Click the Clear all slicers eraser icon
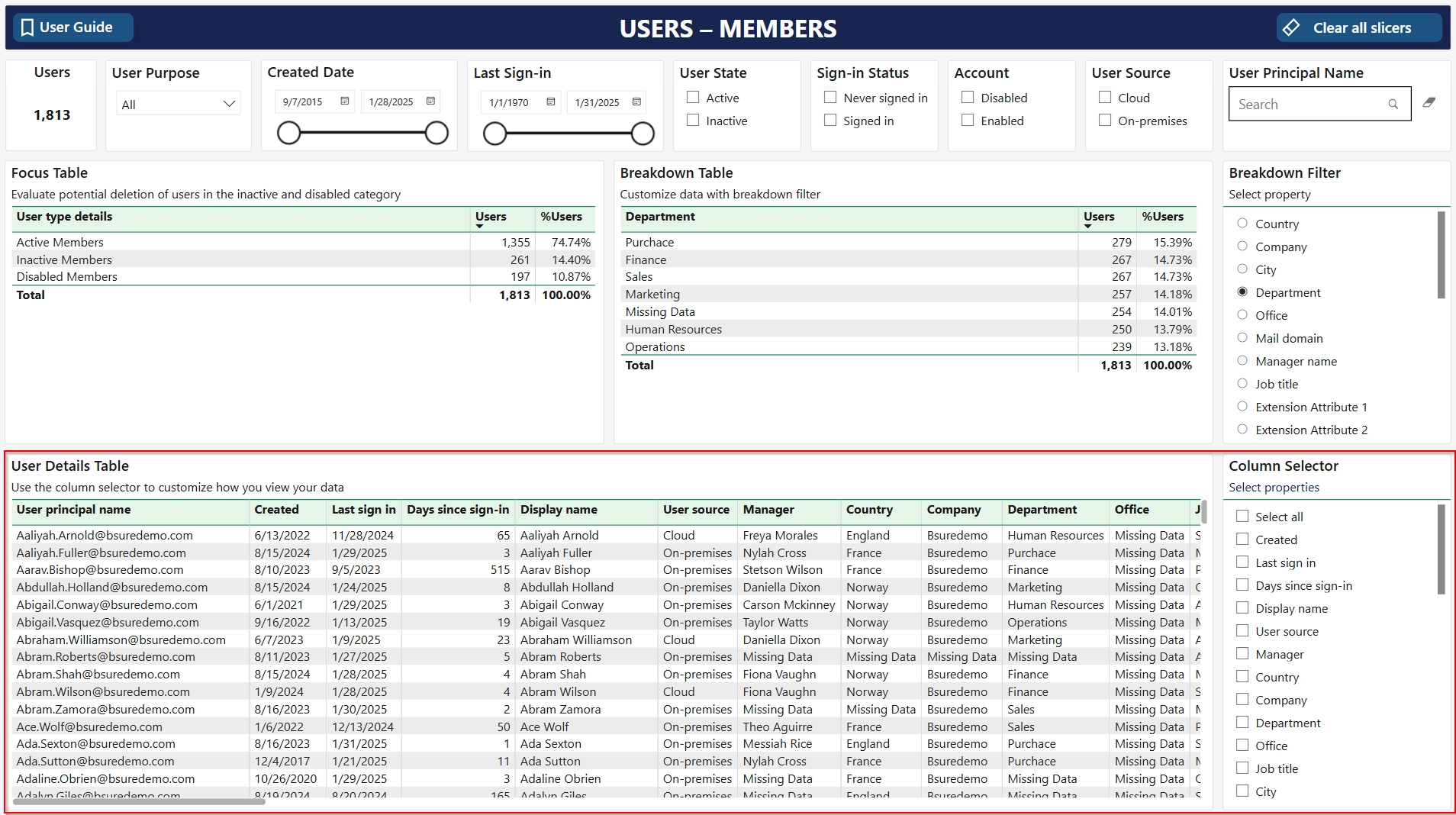The image size is (1456, 815). [1291, 27]
